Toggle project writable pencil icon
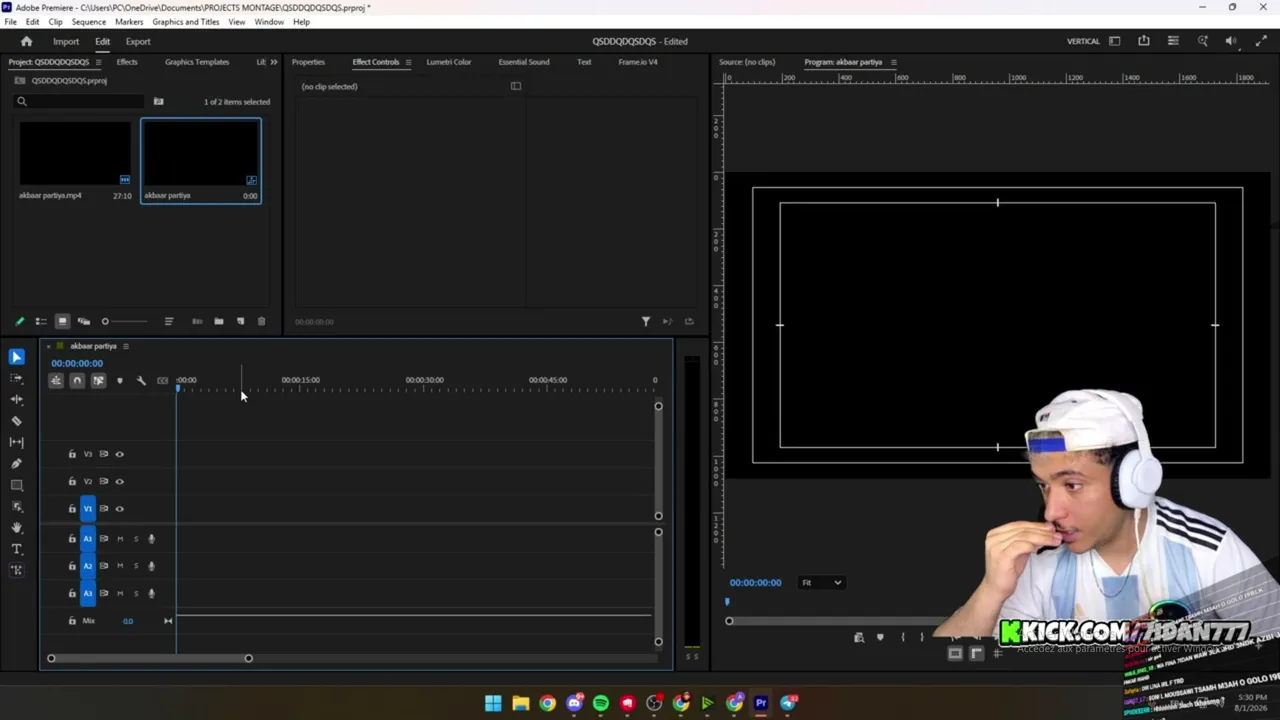1280x720 pixels. point(19,321)
